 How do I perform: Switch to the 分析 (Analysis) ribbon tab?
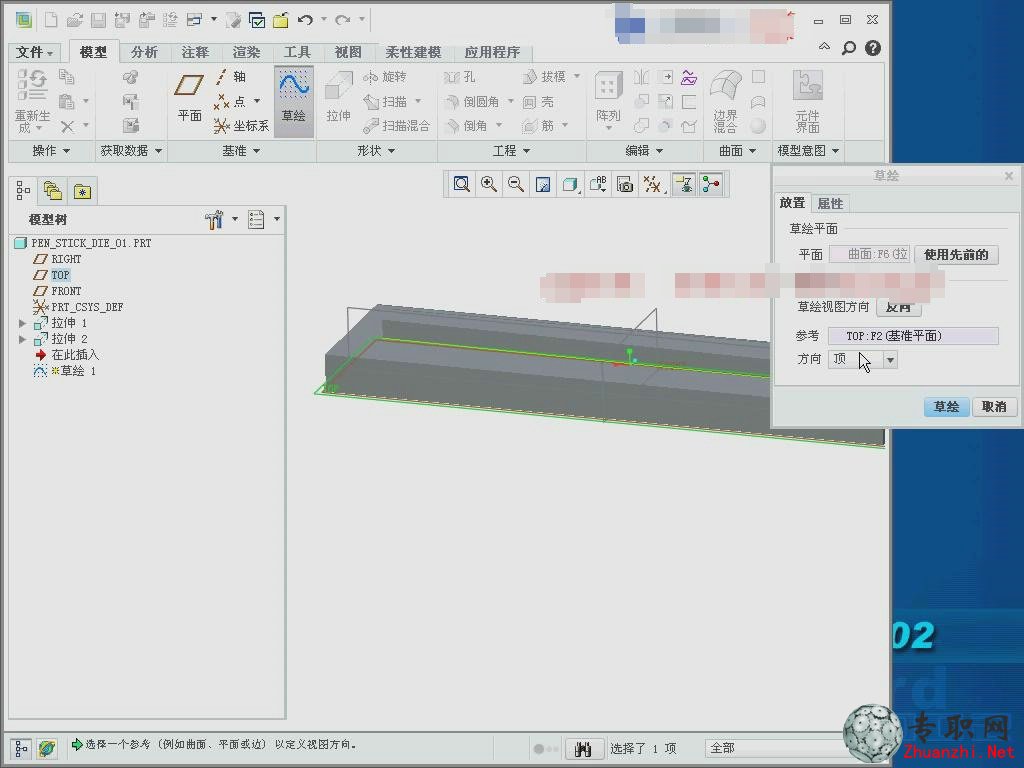click(144, 52)
